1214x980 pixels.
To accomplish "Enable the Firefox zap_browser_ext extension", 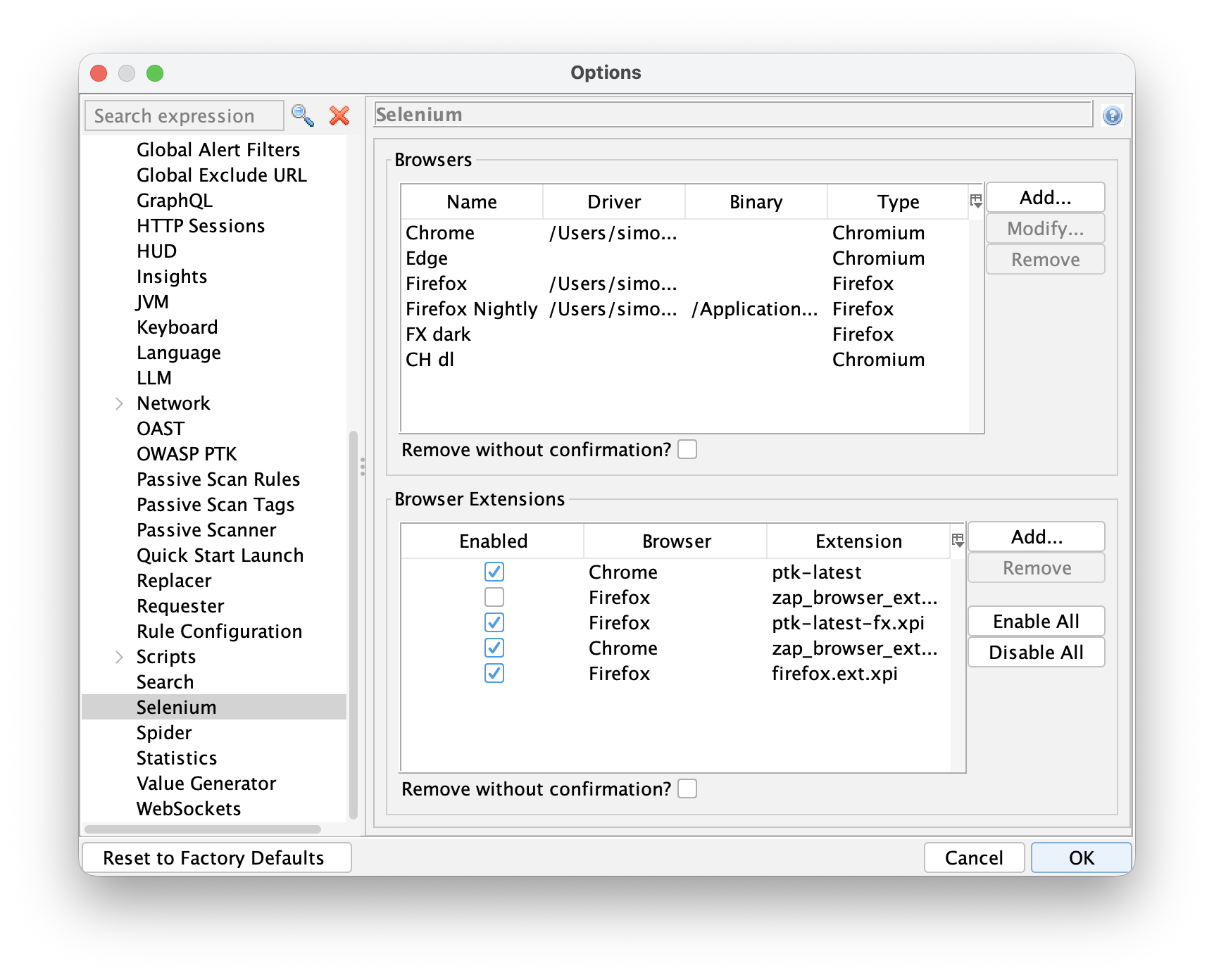I will [494, 597].
